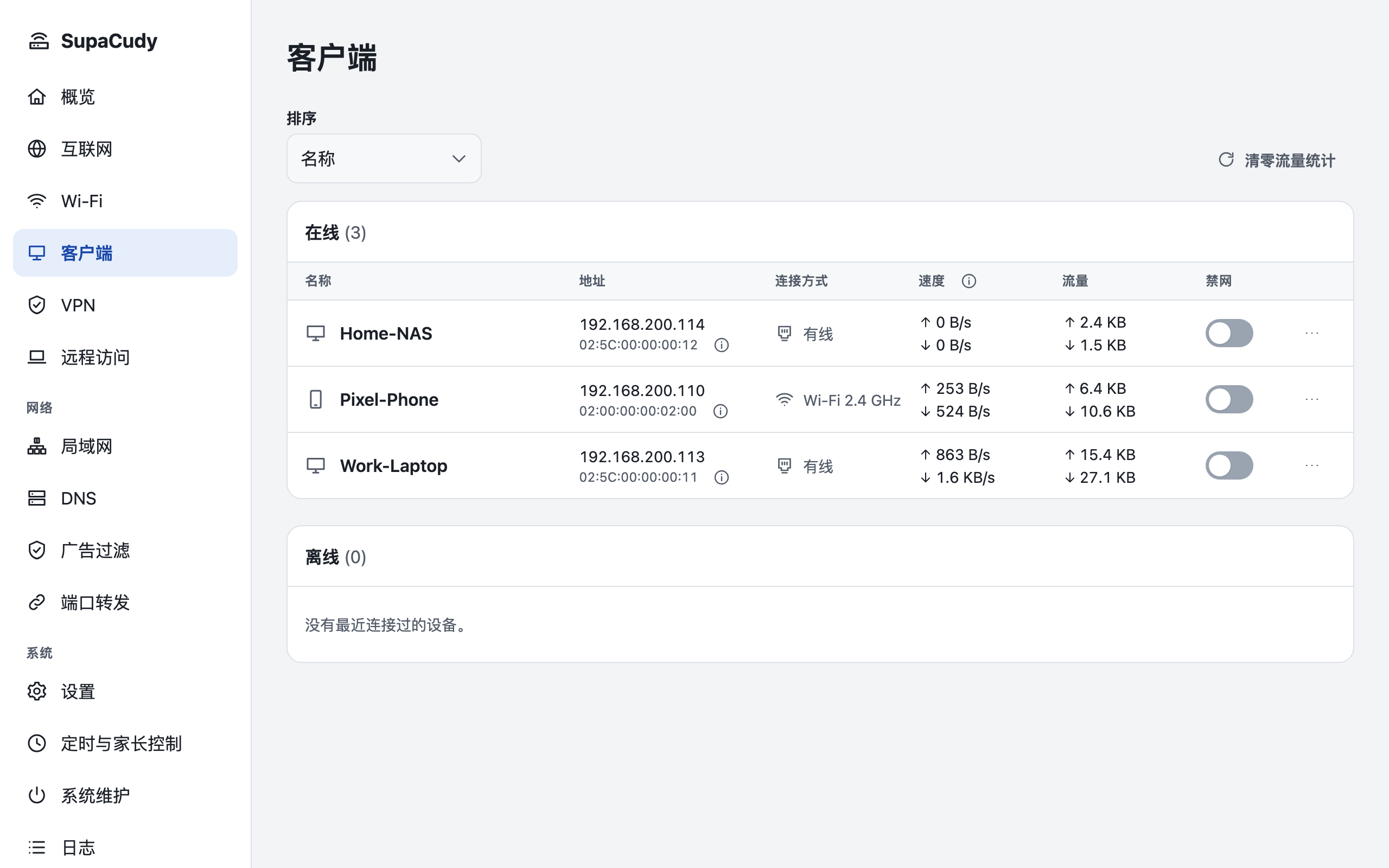Open the 排序 dropdown showing 名称
The width and height of the screenshot is (1389, 868).
click(384, 158)
